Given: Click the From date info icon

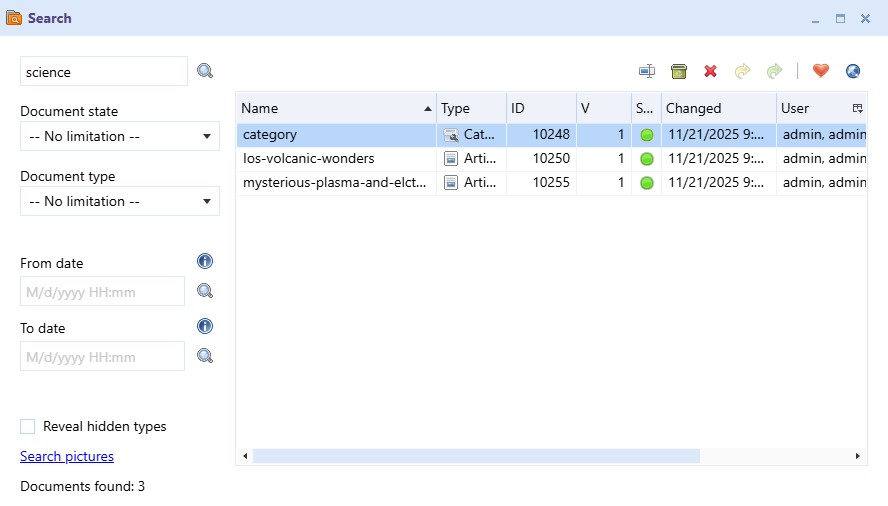Looking at the screenshot, I should click(205, 262).
